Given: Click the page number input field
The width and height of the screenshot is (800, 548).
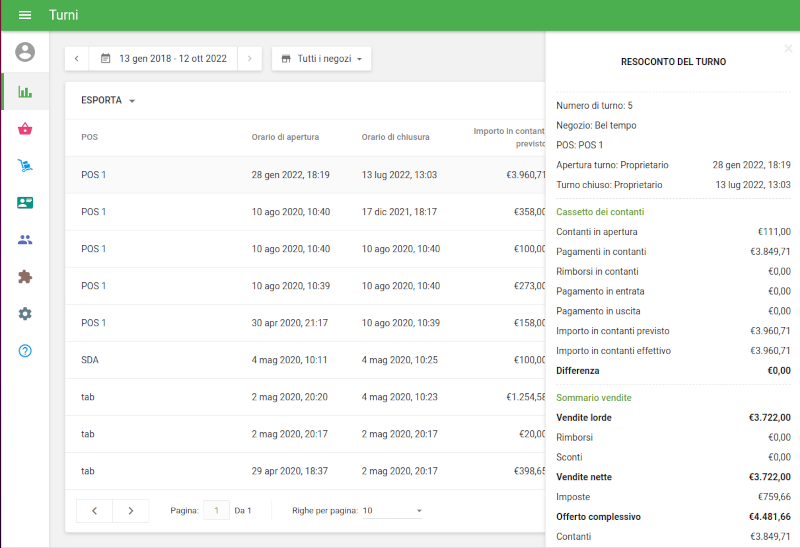Looking at the screenshot, I should (x=216, y=511).
